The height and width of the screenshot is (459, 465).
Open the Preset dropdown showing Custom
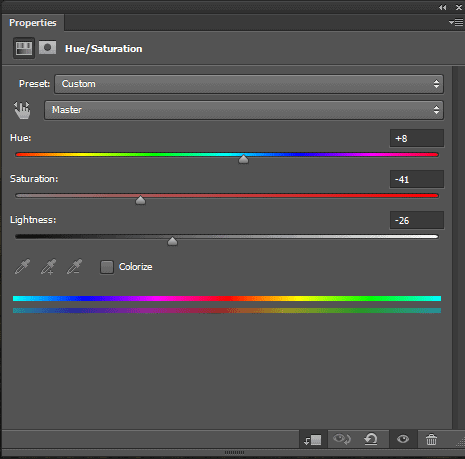point(249,84)
